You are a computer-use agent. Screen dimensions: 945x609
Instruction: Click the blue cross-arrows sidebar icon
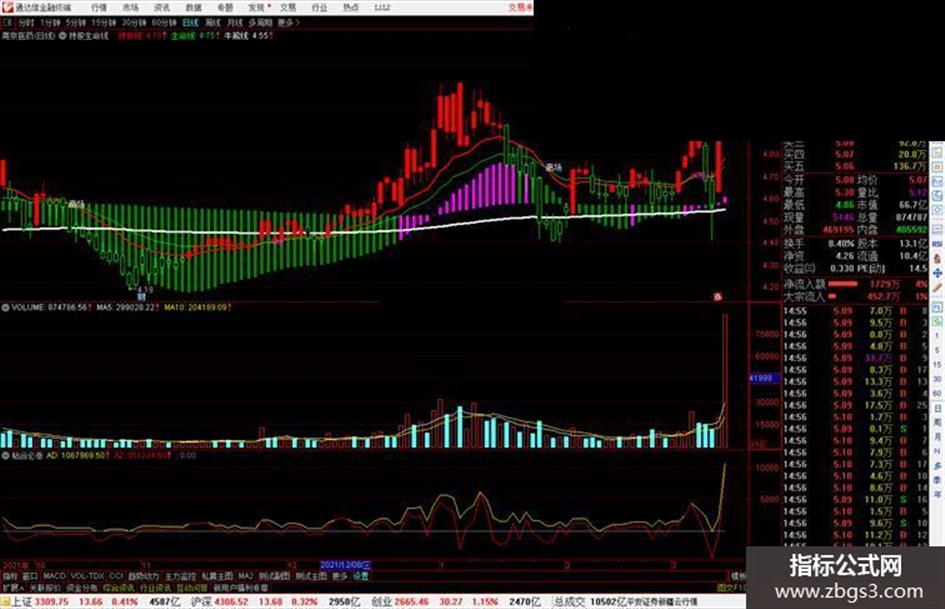(x=938, y=273)
